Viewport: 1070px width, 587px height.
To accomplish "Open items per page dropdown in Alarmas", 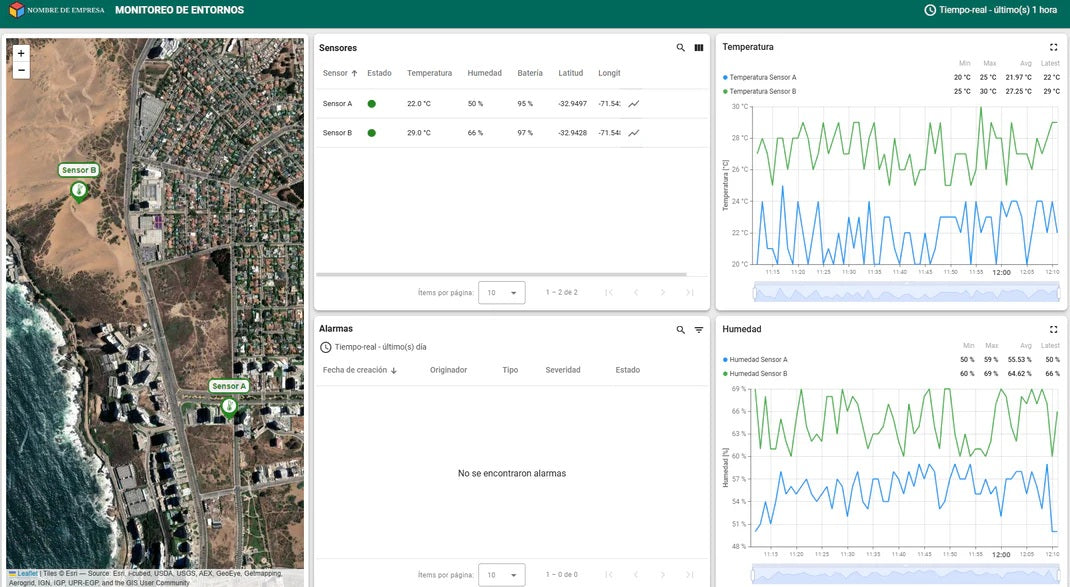I will point(502,575).
